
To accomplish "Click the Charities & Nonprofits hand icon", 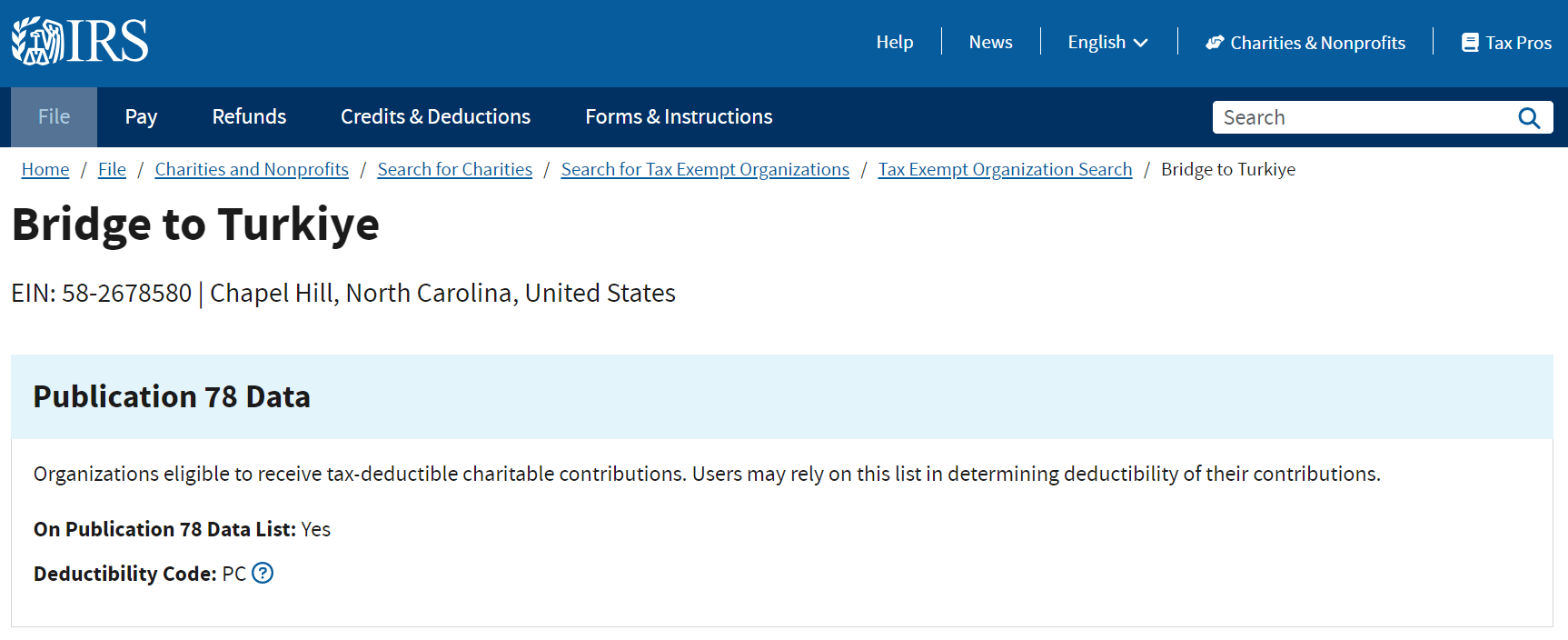I will [x=1215, y=43].
